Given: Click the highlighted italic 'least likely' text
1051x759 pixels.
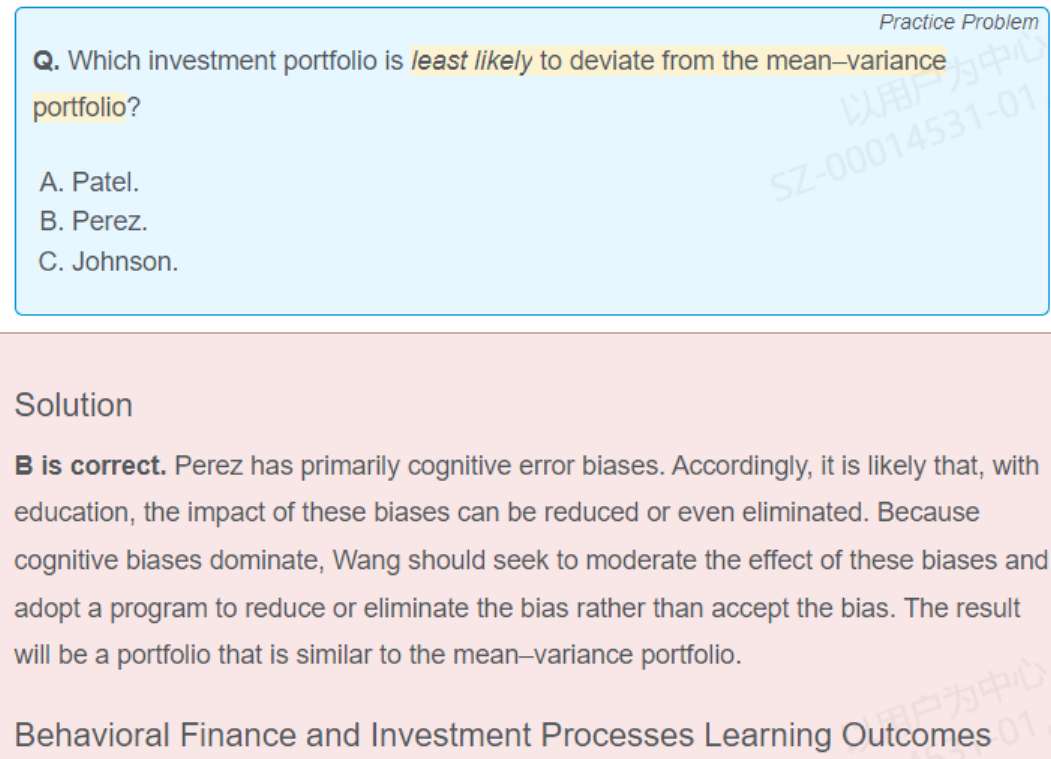Looking at the screenshot, I should [x=472, y=61].
